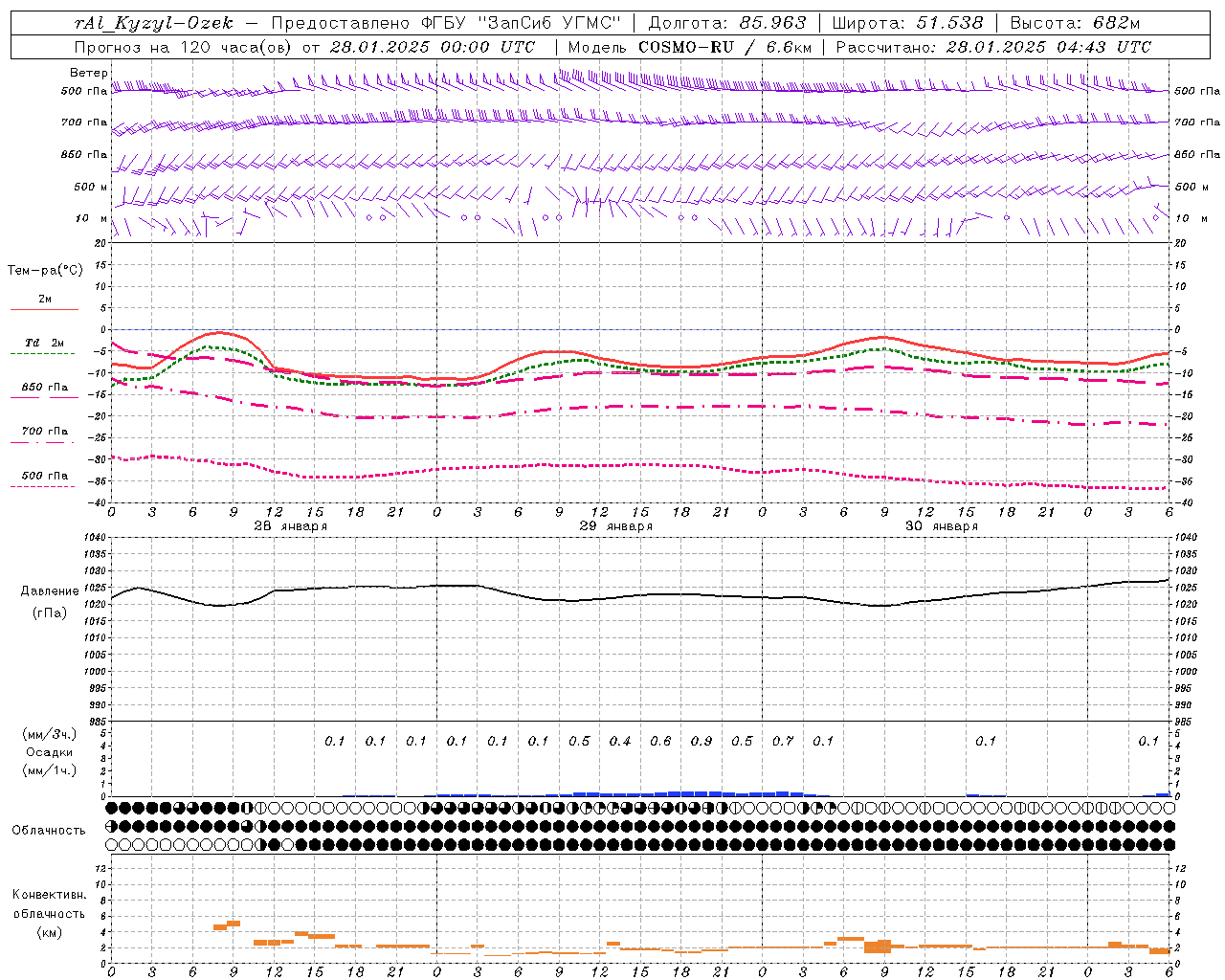The width and height of the screenshot is (1225, 980).
Task: Click the Давление panel label
Action: click(x=50, y=591)
